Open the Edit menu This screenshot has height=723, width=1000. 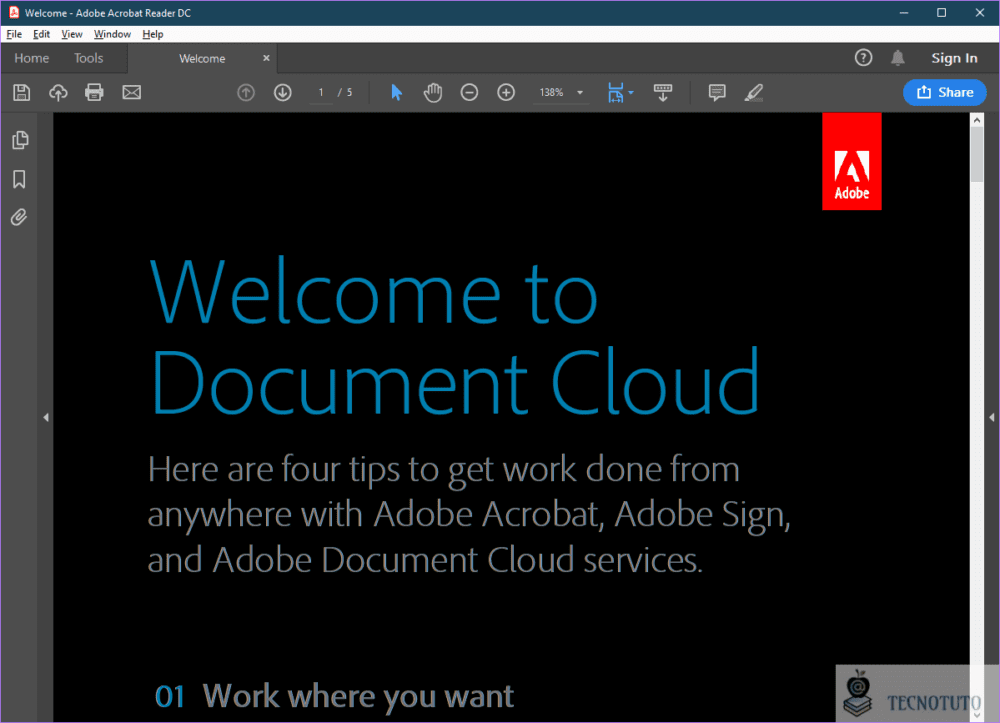[41, 34]
